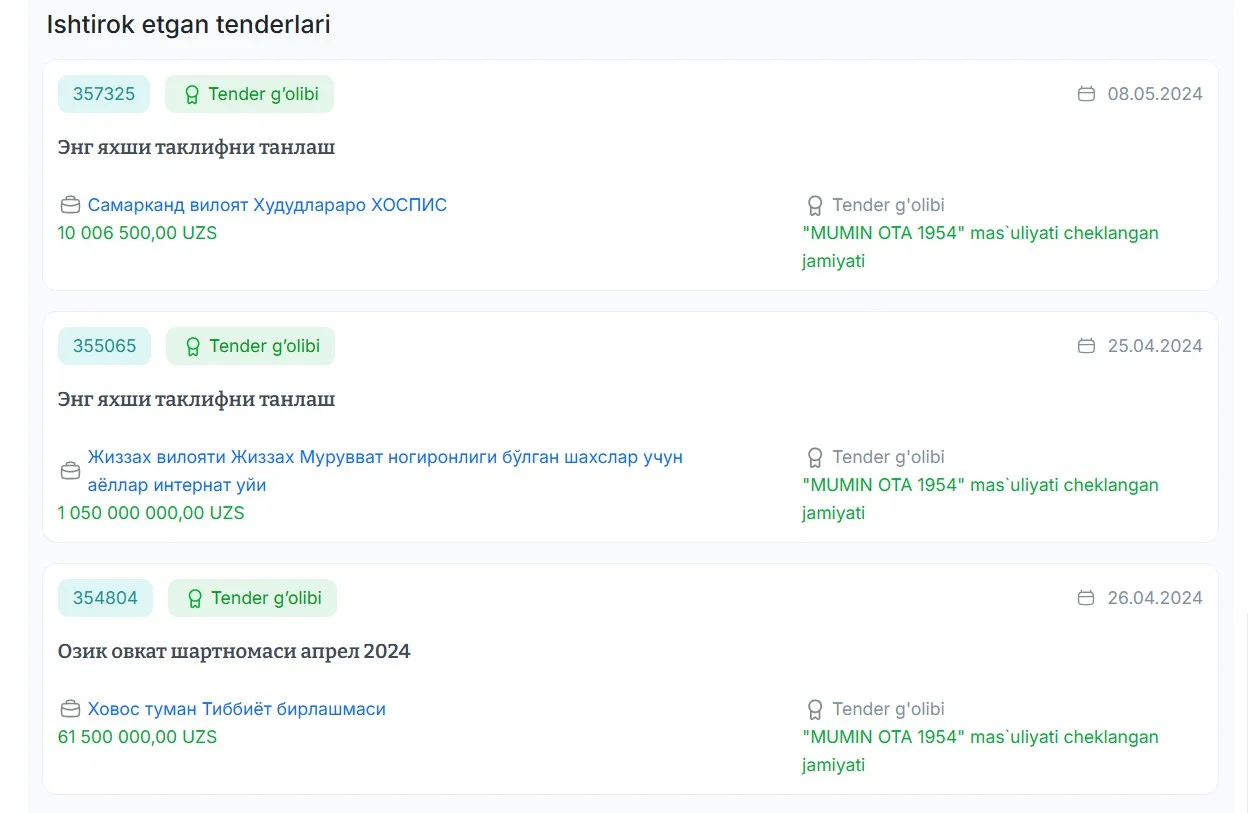Open tender number 357325

tap(104, 94)
